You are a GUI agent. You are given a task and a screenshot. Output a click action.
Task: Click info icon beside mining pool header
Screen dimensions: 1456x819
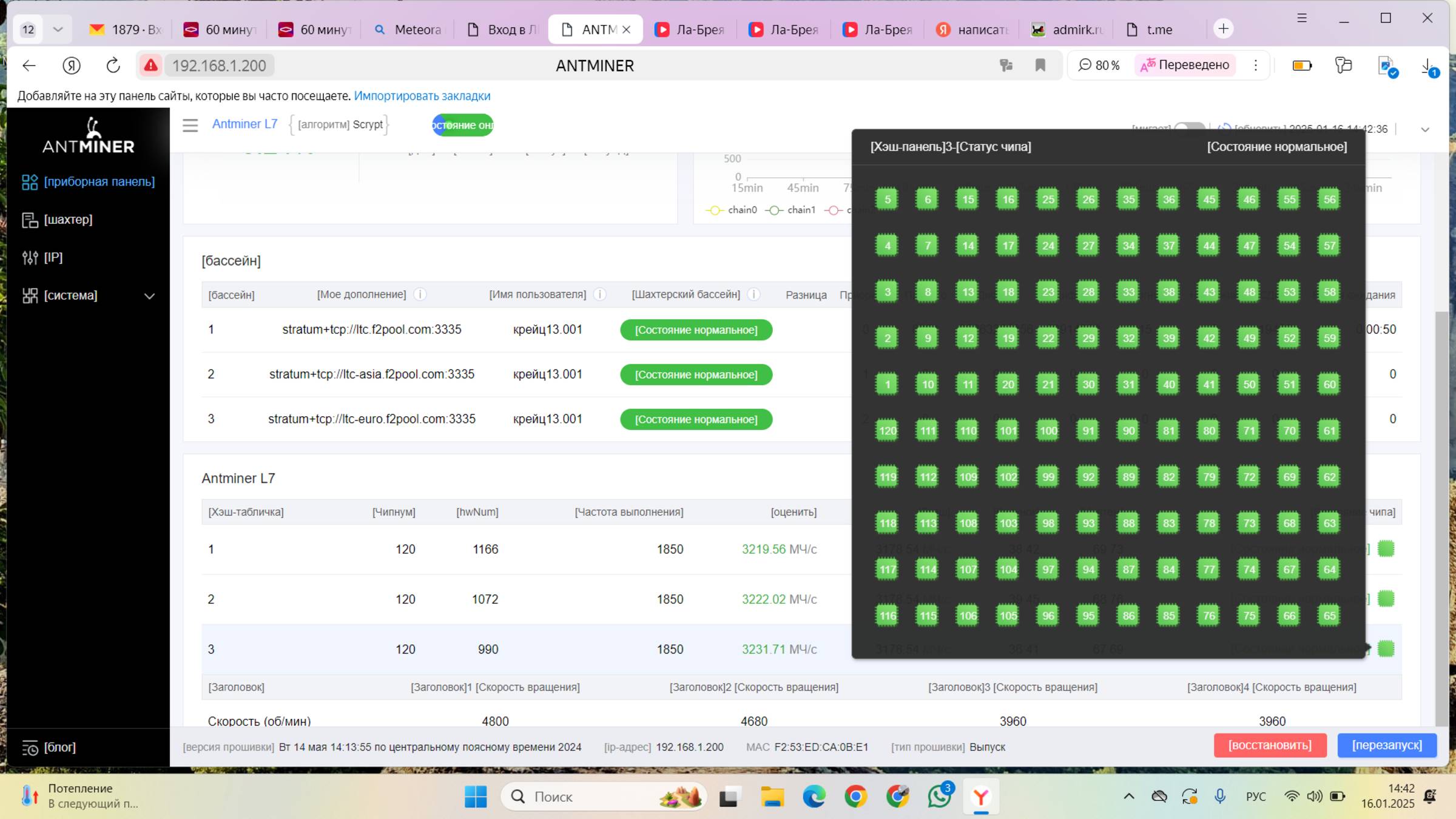753,294
